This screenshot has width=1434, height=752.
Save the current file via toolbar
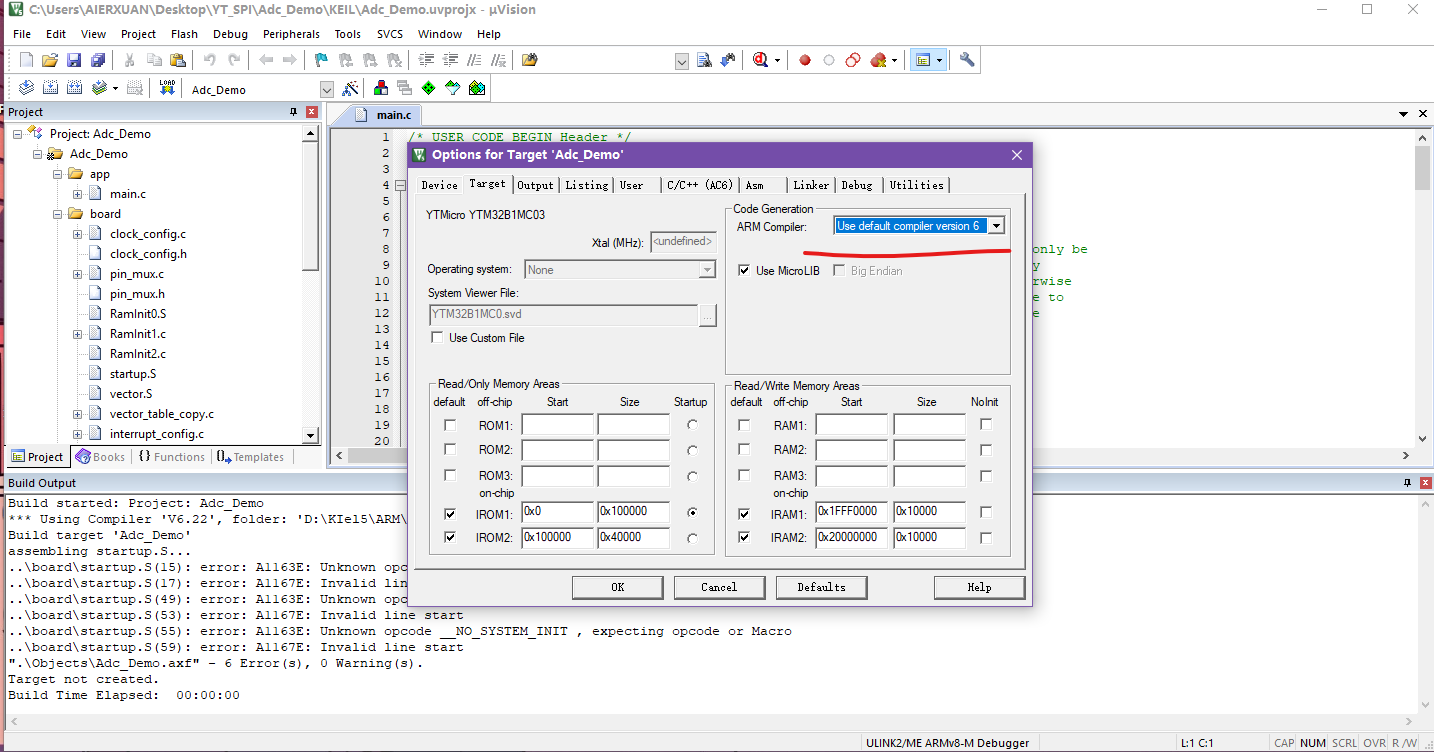click(73, 60)
